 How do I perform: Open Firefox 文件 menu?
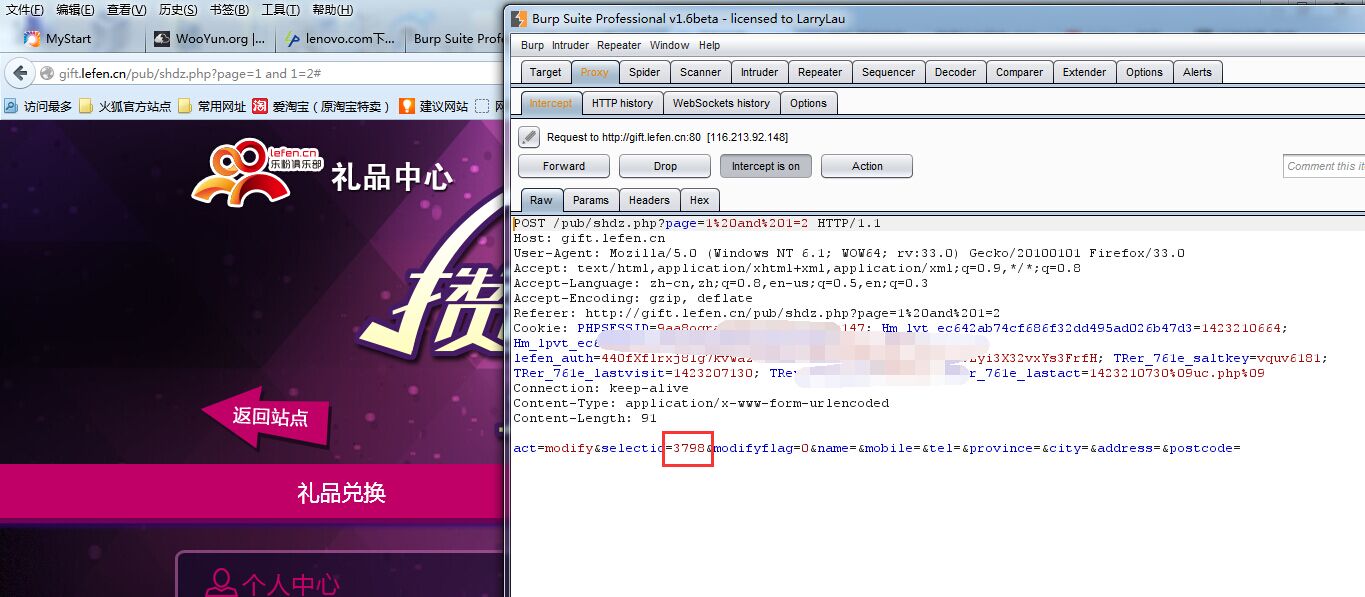[25, 10]
